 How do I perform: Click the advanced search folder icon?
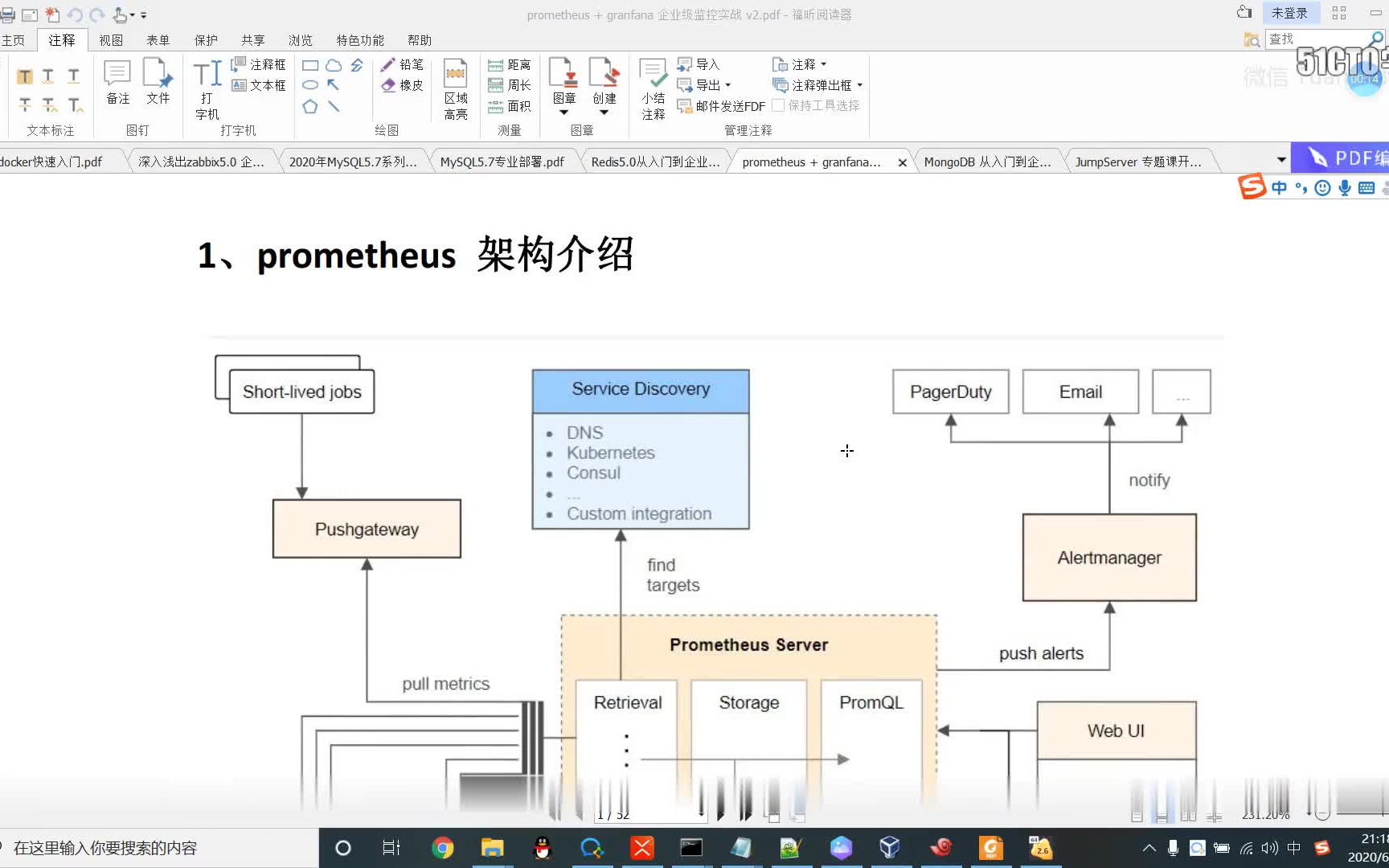1252,39
